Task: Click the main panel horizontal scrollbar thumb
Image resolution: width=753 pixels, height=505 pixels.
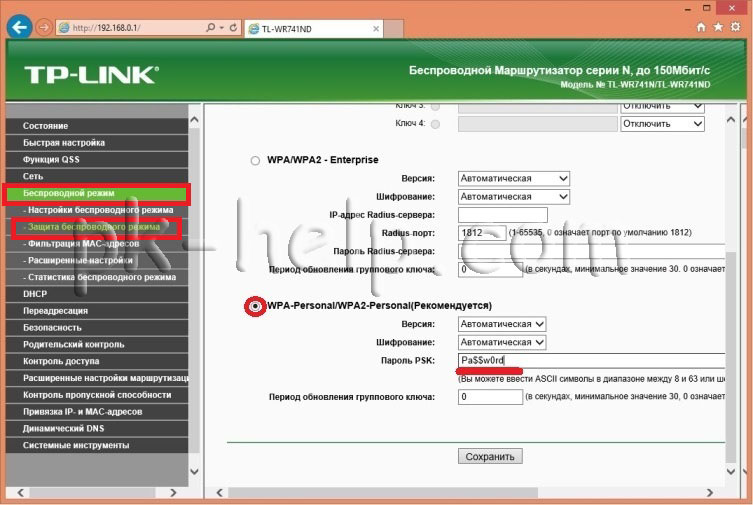Action: [x=383, y=493]
